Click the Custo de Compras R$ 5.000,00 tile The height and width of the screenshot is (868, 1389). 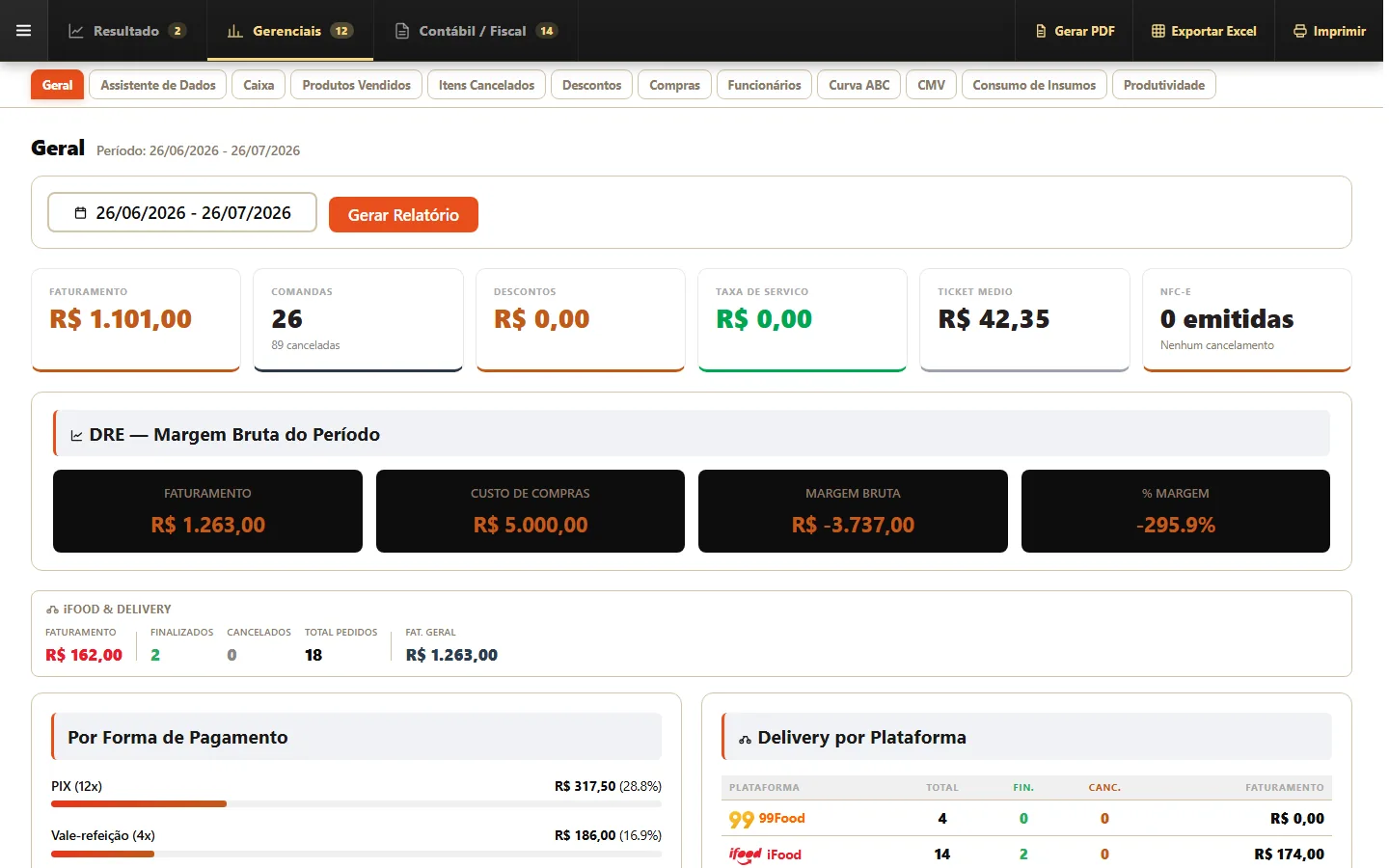[x=531, y=511]
